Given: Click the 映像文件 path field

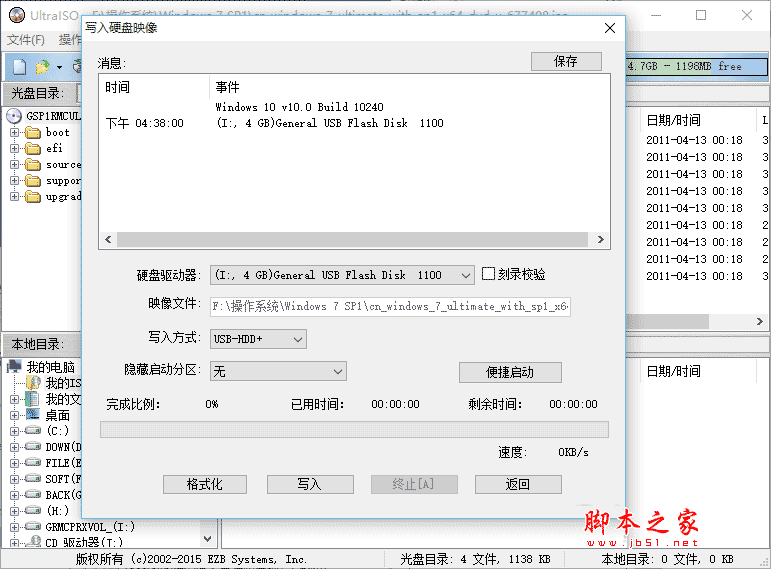Looking at the screenshot, I should point(390,306).
